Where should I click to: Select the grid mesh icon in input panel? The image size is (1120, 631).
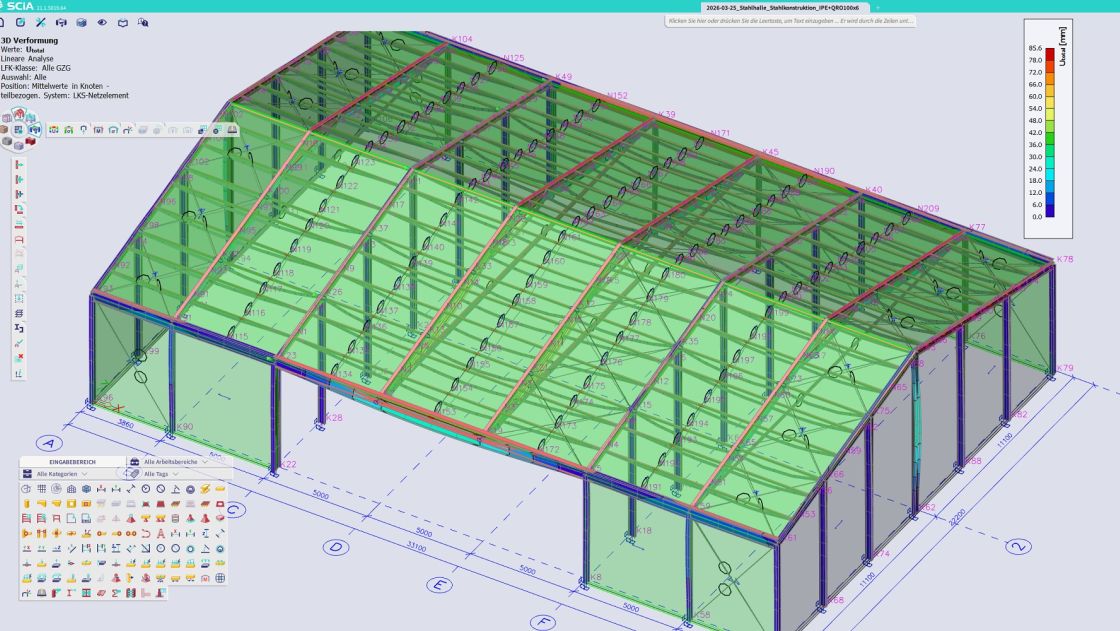point(41,488)
